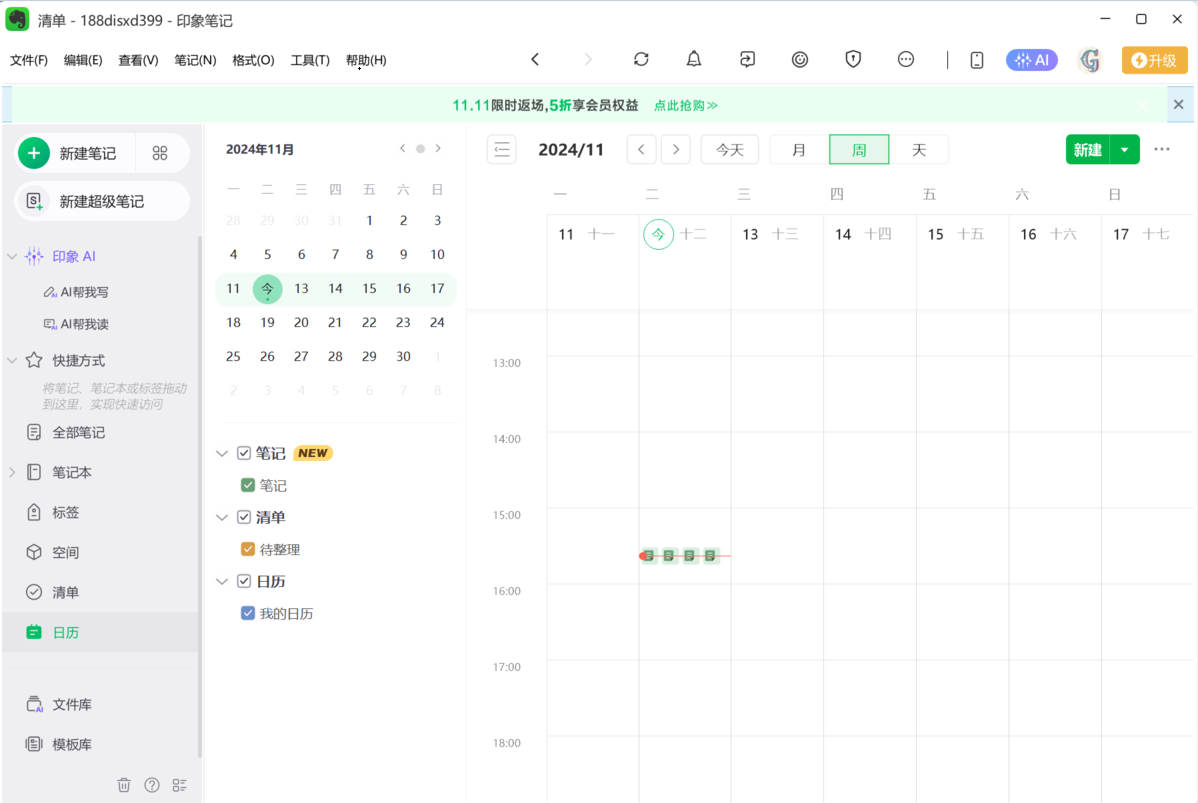Viewport: 1198px width, 803px height.
Task: Click the 今天 button
Action: coord(729,150)
